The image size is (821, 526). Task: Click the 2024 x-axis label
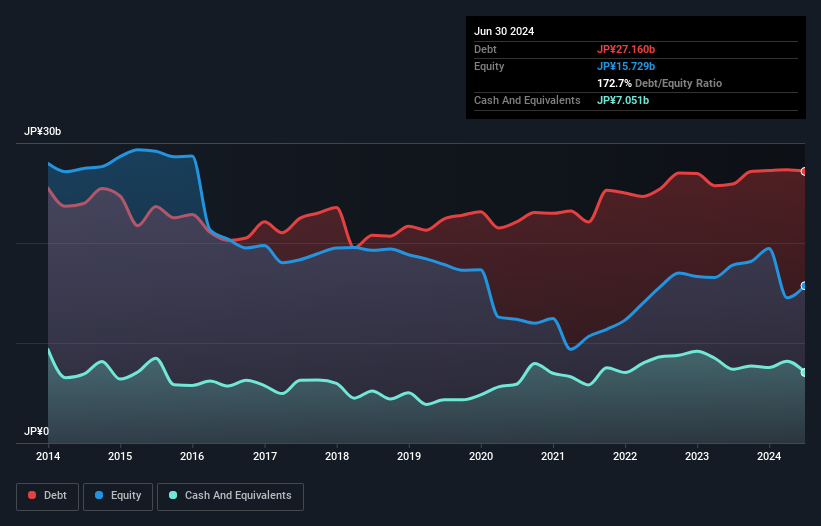click(769, 456)
